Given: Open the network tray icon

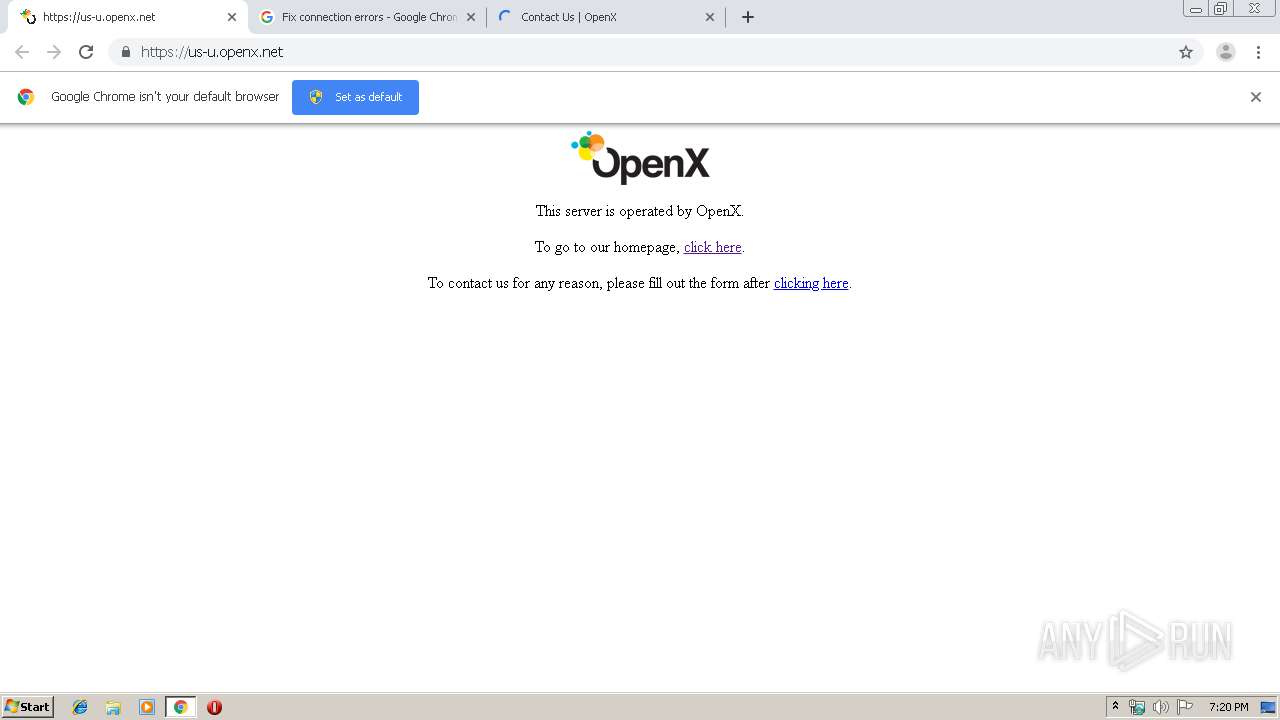Looking at the screenshot, I should pos(1137,707).
